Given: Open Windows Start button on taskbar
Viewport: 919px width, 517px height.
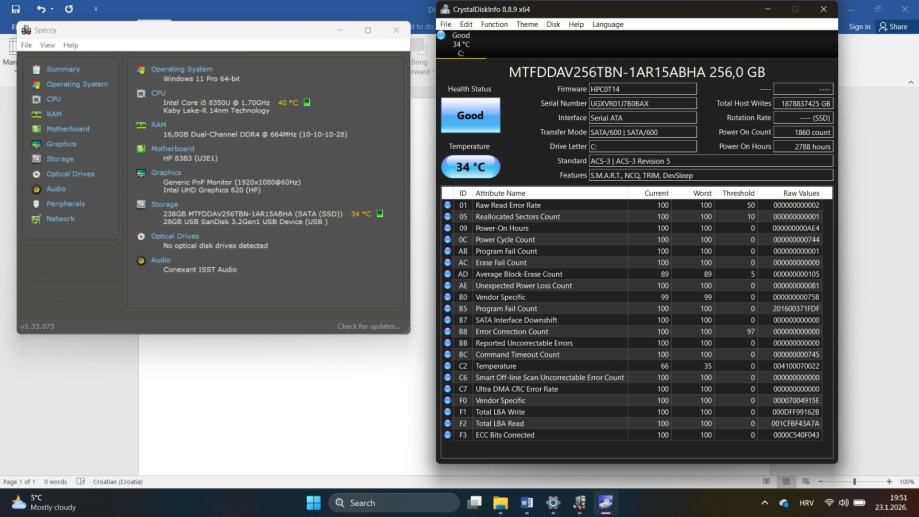Looking at the screenshot, I should [314, 502].
